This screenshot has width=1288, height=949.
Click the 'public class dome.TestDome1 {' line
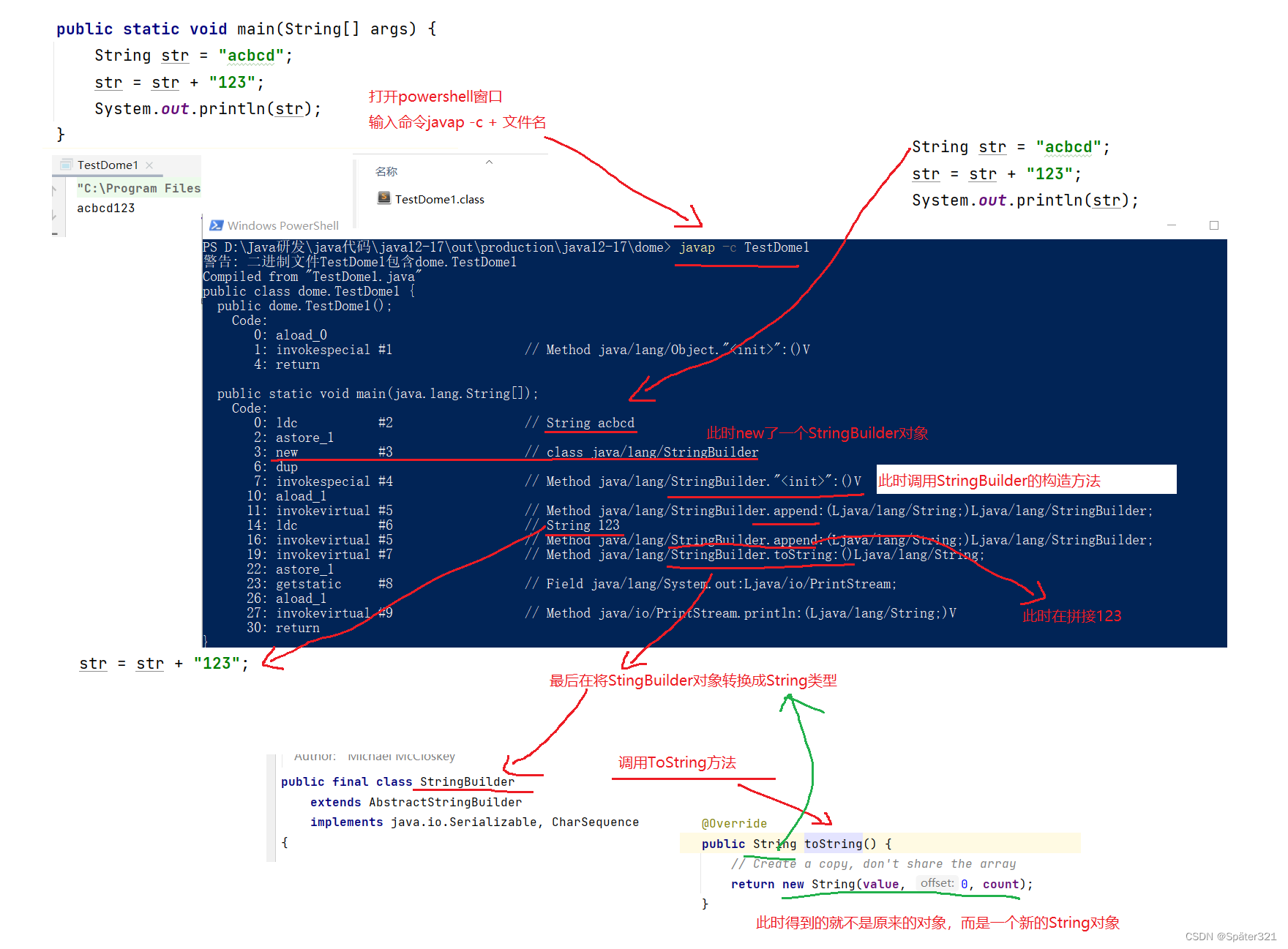coord(309,291)
